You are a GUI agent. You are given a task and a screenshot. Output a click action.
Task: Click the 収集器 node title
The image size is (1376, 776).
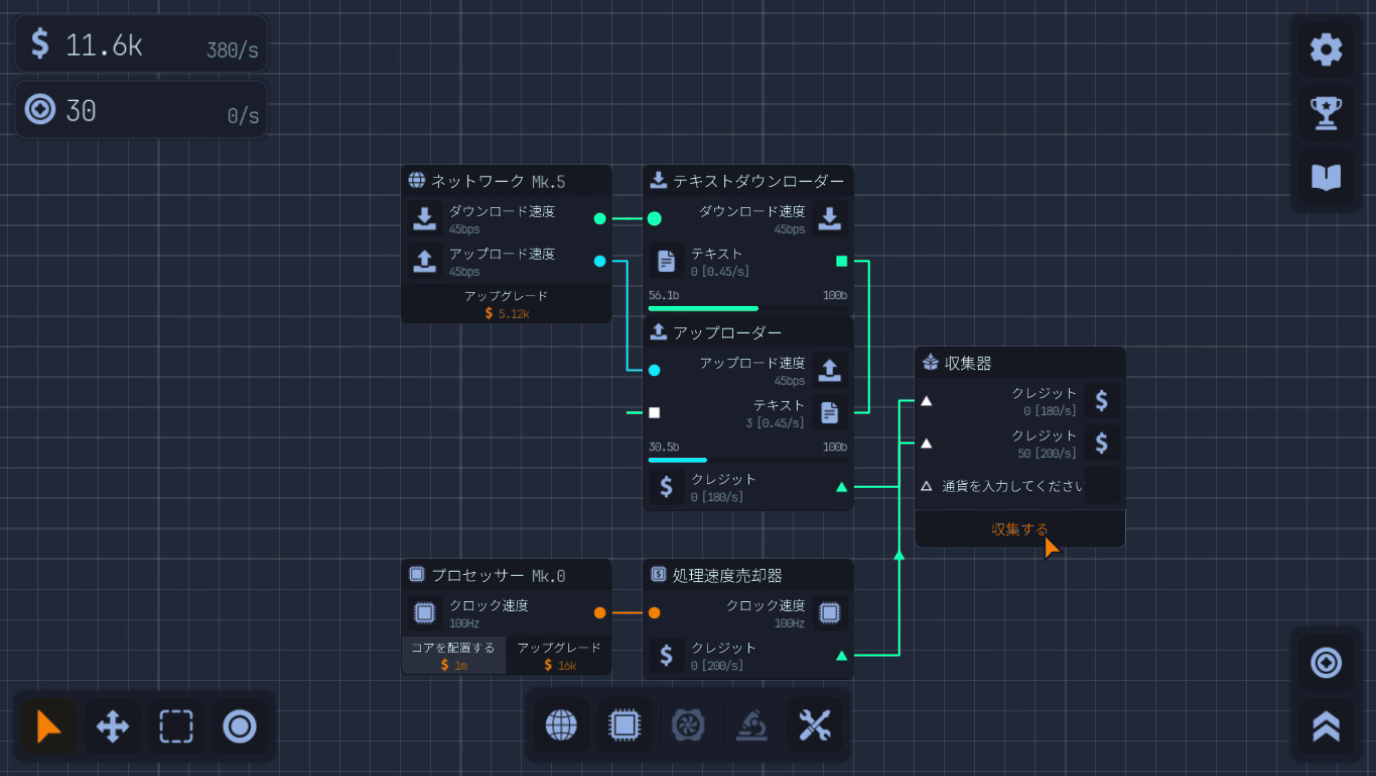point(968,363)
